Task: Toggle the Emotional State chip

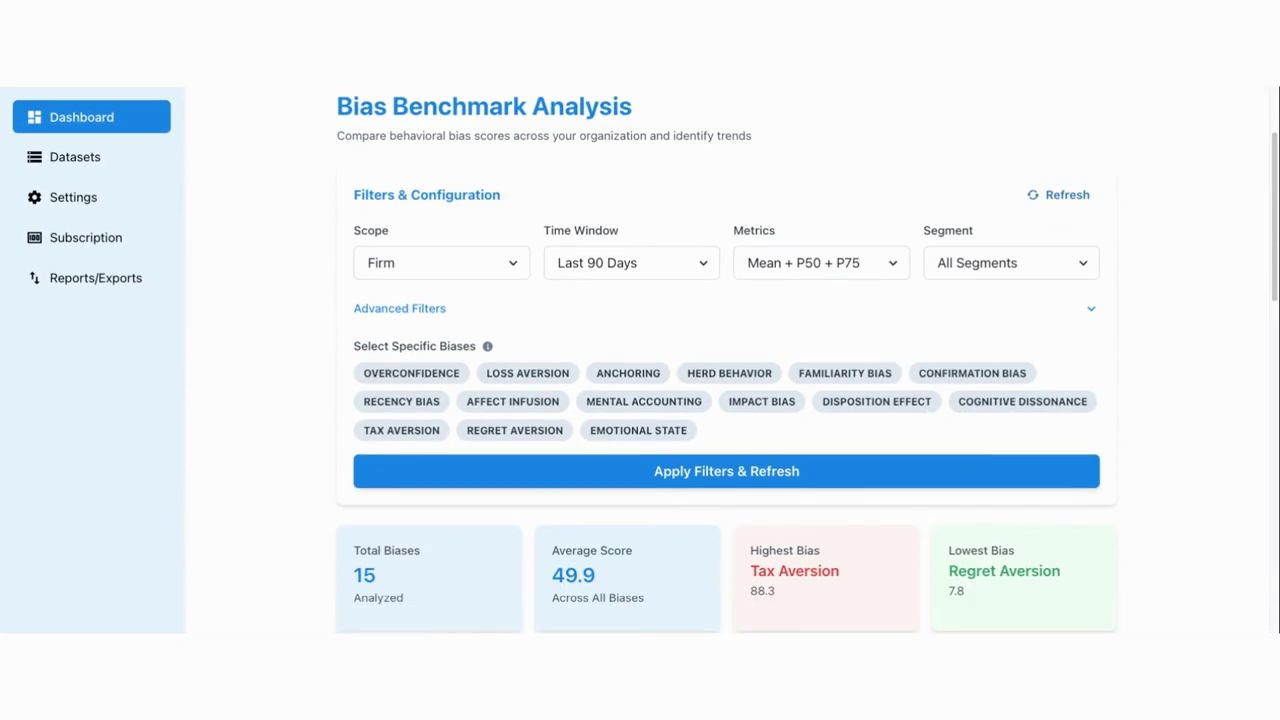Action: [x=638, y=430]
